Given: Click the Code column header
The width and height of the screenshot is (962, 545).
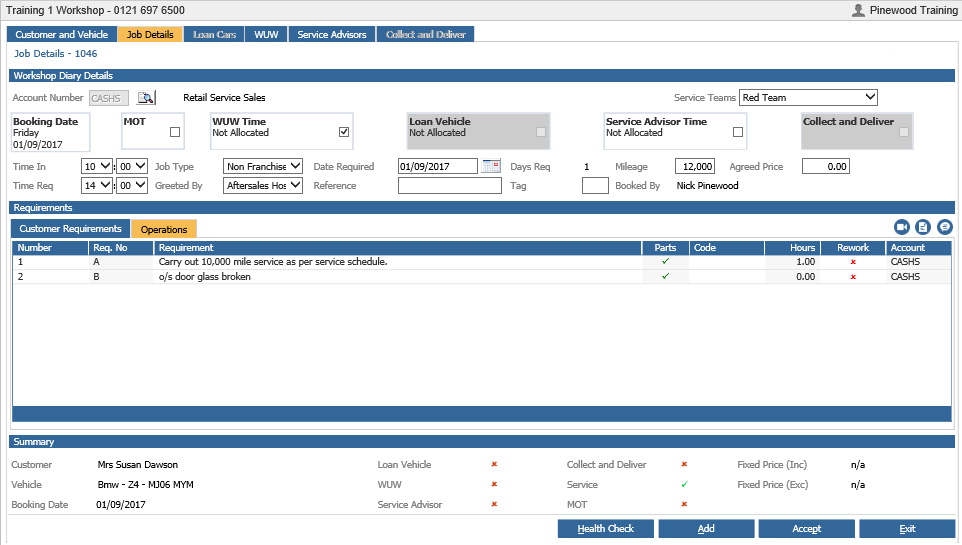Looking at the screenshot, I should coord(727,247).
